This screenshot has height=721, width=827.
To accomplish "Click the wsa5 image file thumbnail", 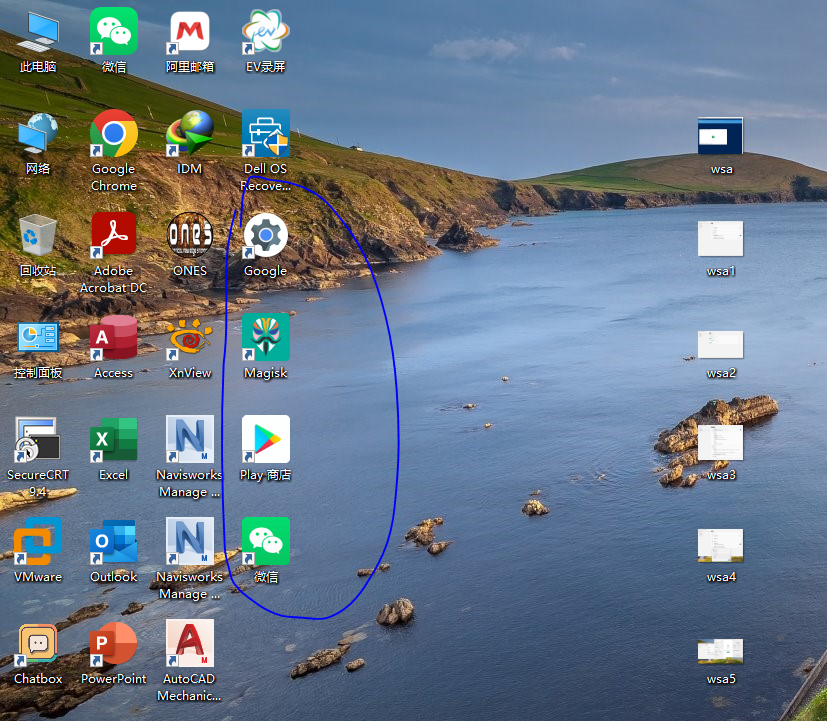I will [x=720, y=652].
